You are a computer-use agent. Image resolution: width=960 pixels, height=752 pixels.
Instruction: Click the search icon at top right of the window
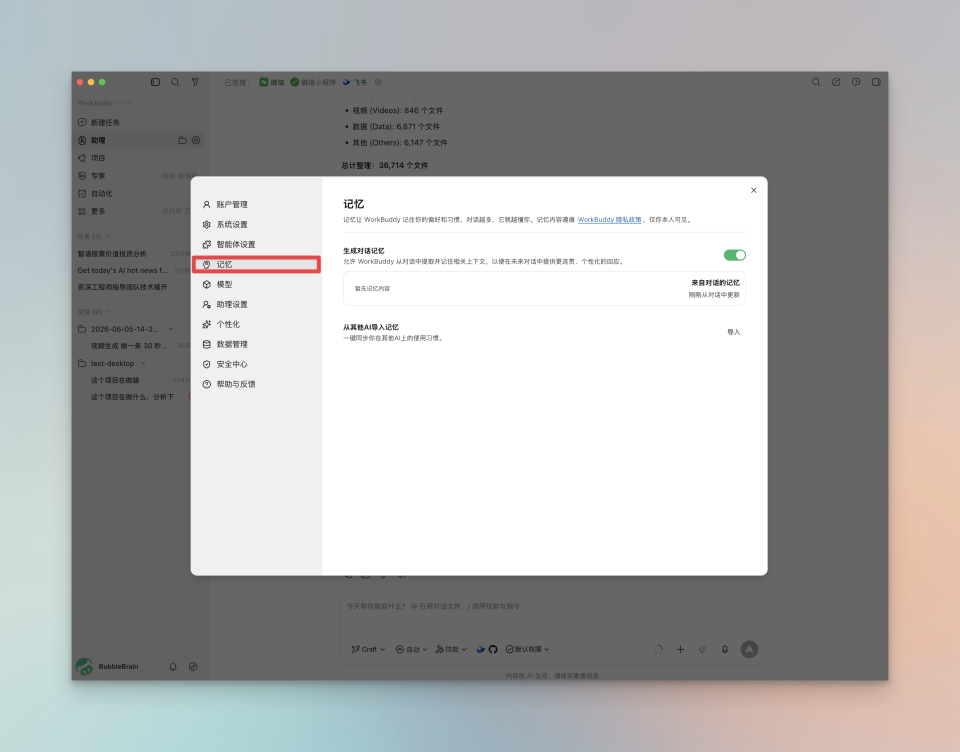(816, 82)
